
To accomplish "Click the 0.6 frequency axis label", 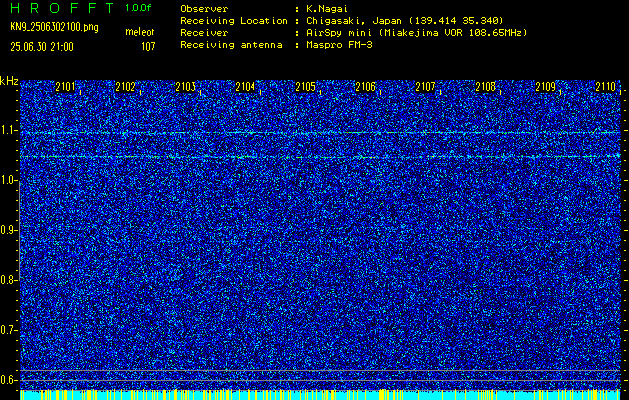I will click(x=8, y=380).
